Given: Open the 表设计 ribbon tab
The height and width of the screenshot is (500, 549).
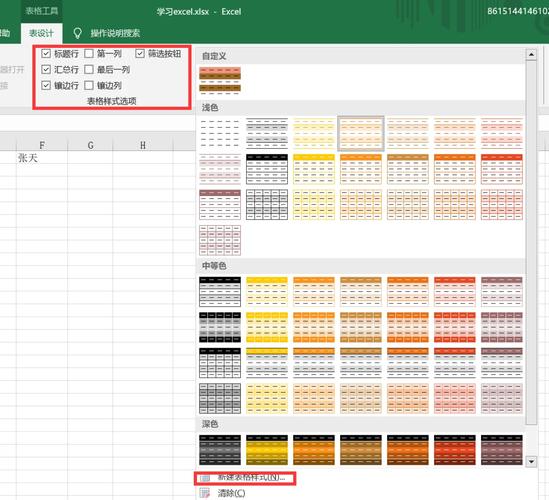Looking at the screenshot, I should (41, 33).
